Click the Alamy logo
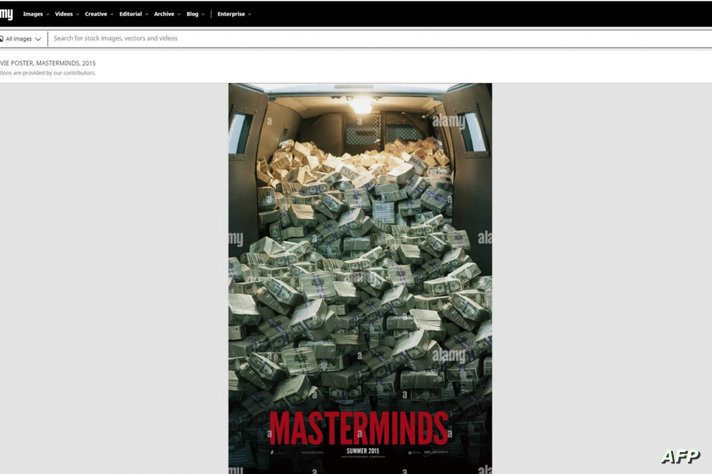This screenshot has height=474, width=712. pos(6,15)
